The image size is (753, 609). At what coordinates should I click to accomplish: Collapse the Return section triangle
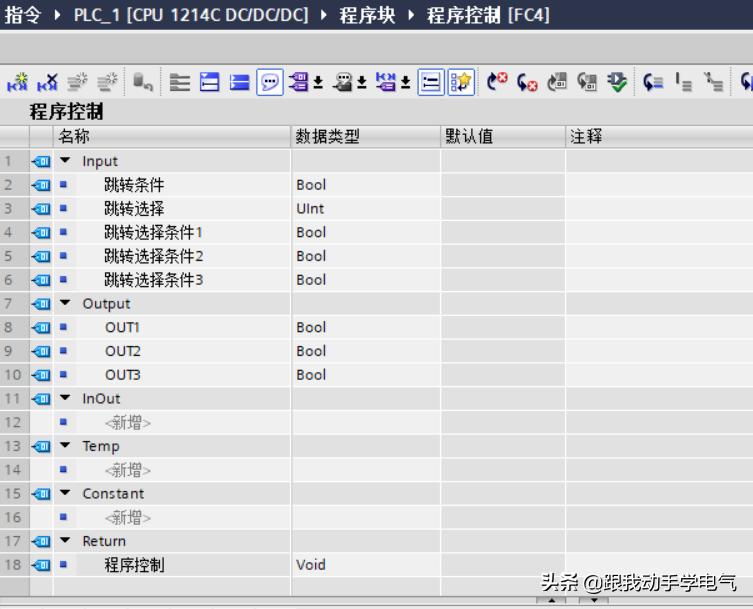(x=65, y=540)
